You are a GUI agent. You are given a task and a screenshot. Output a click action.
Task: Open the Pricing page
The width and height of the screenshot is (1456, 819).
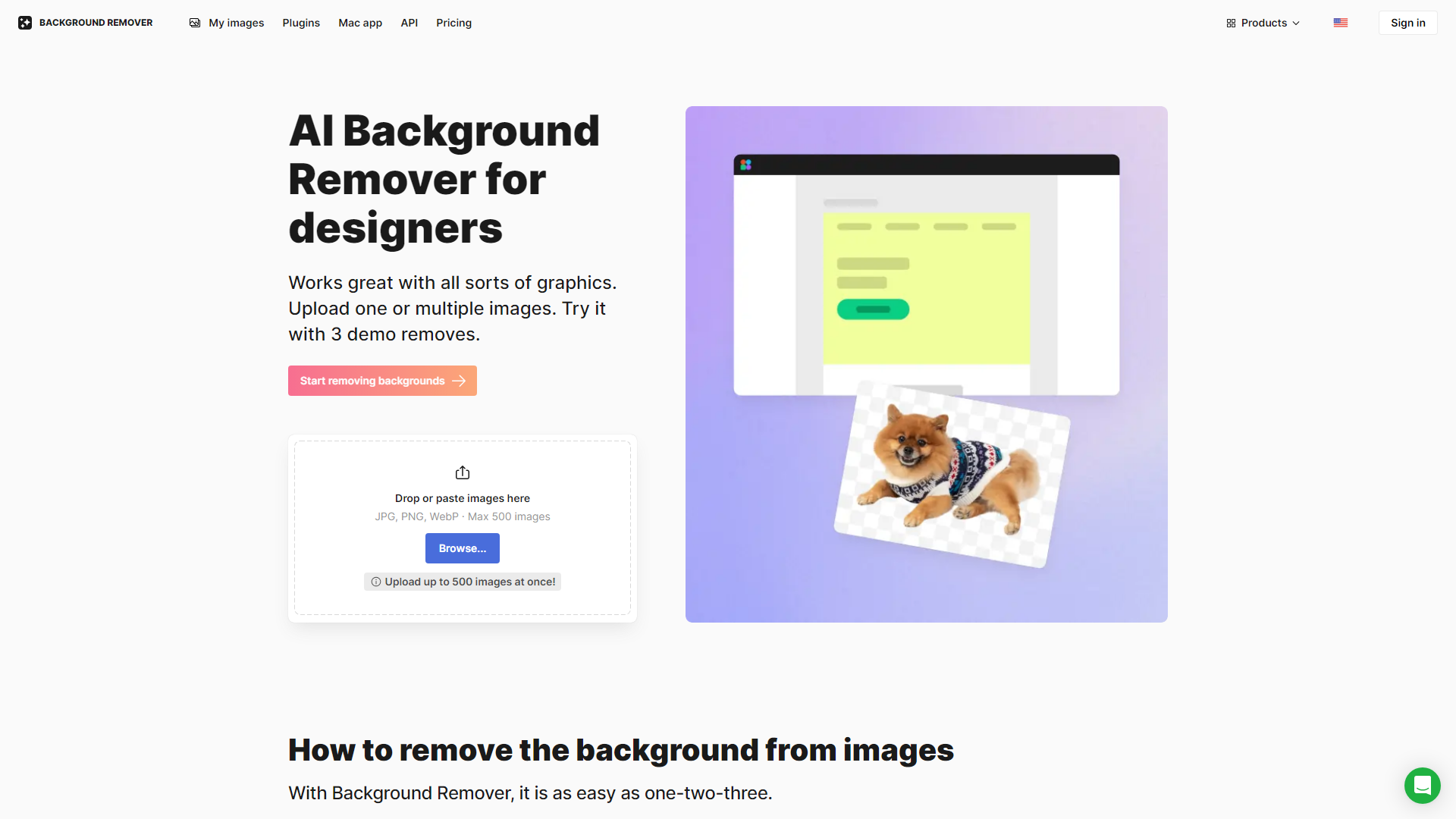click(453, 23)
